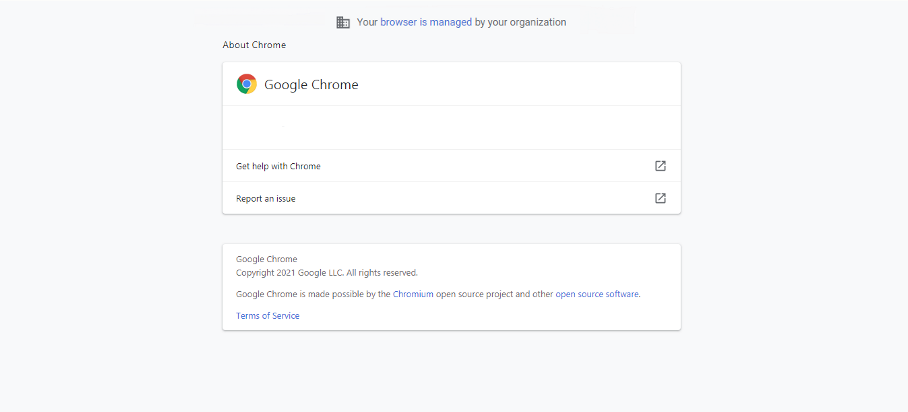Click the blank version area below Chrome title

coord(451,127)
